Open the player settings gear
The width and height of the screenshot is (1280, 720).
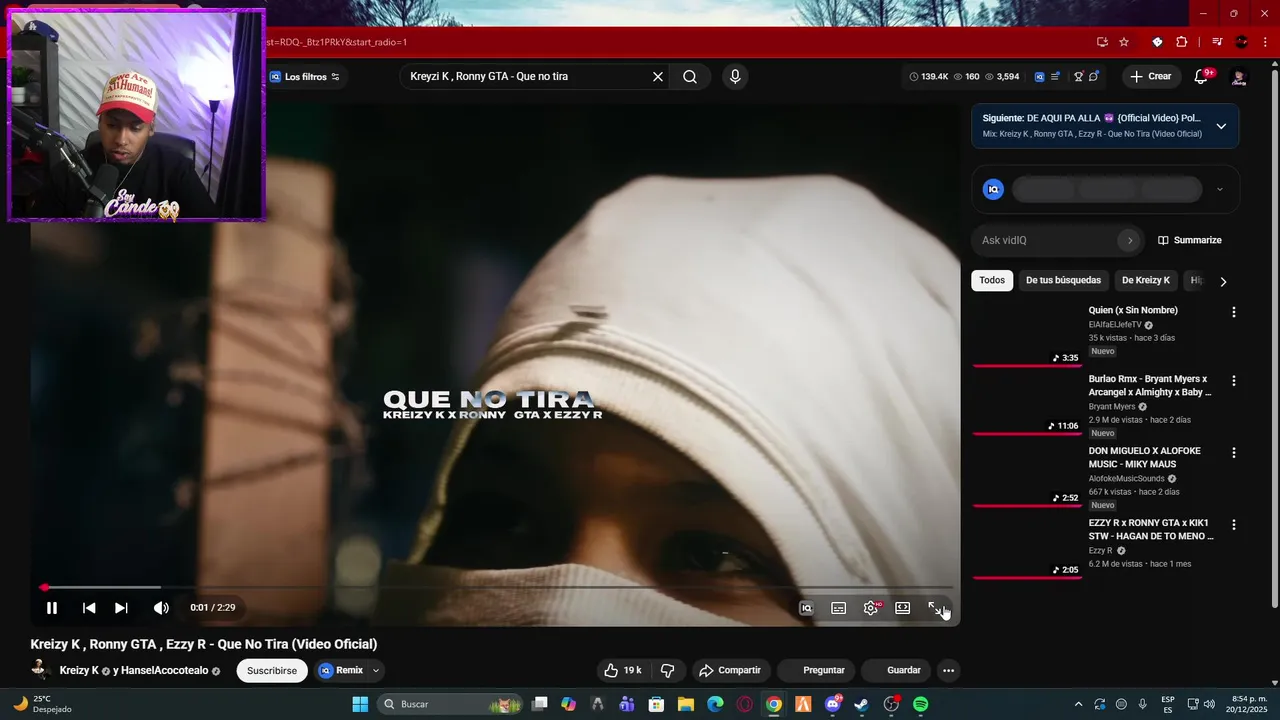[871, 608]
